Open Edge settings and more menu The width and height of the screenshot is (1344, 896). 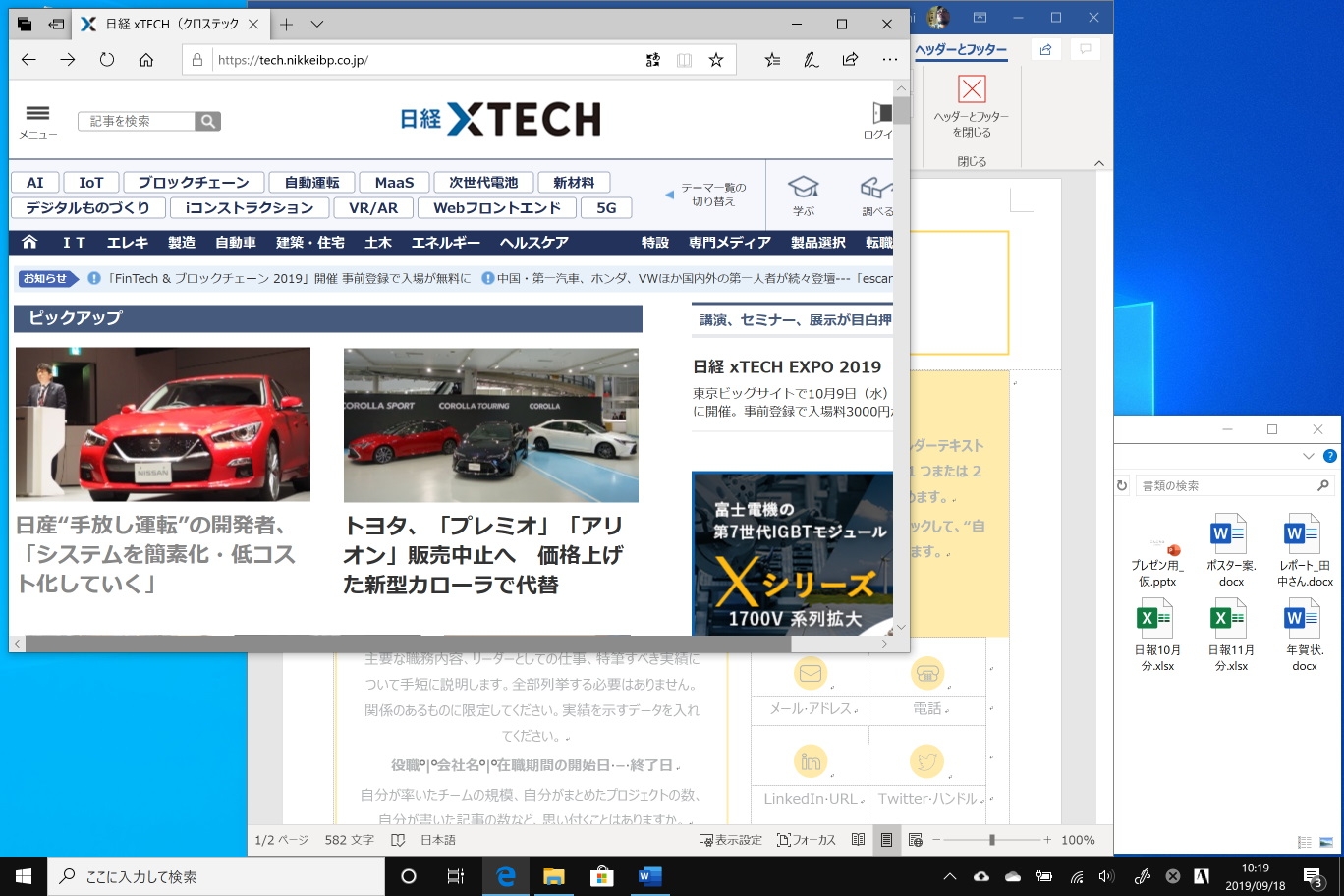point(889,60)
